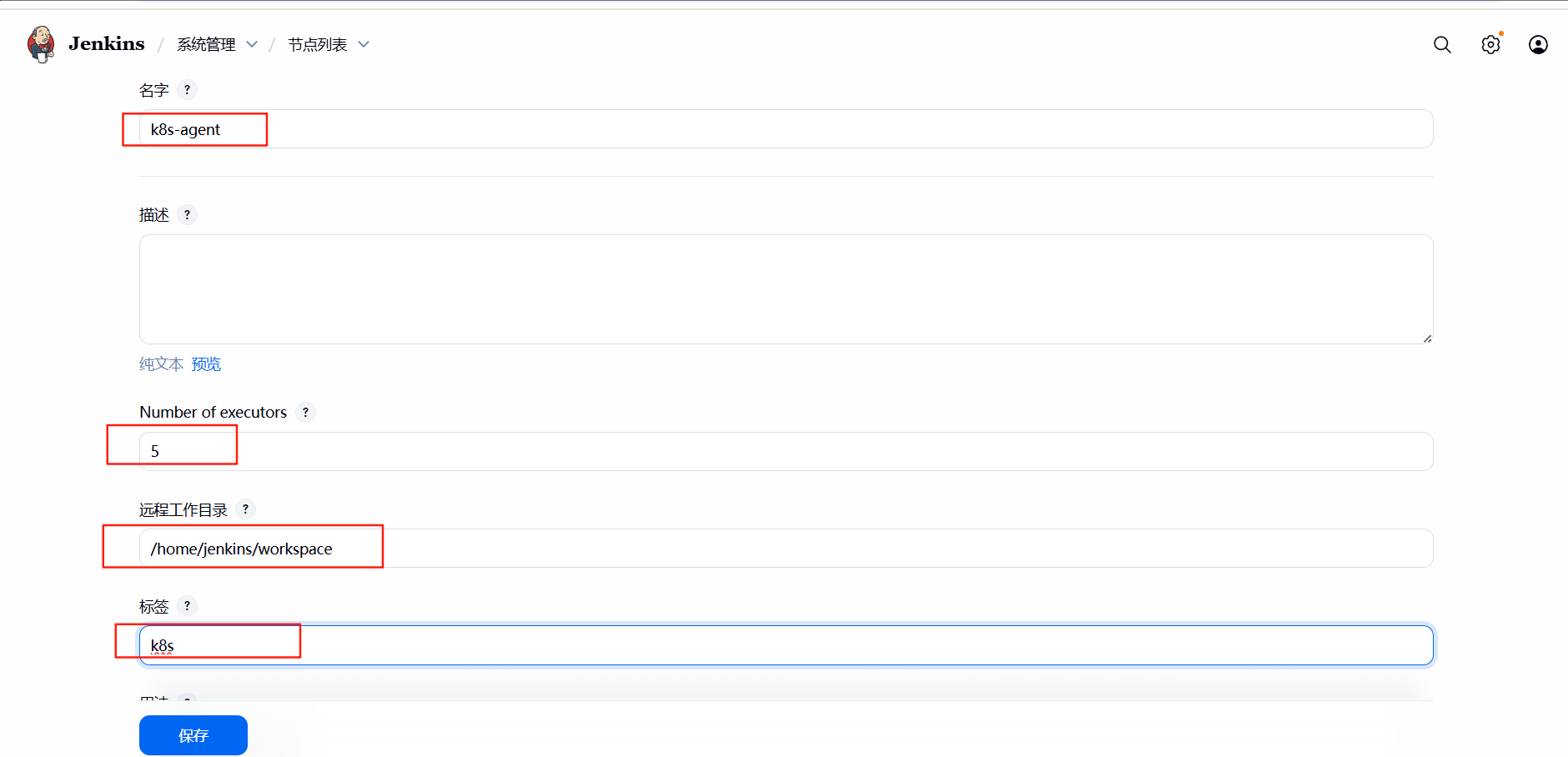Screen dimensions: 1568x757
Task: Show help for the 描述 field
Action: coord(187,215)
